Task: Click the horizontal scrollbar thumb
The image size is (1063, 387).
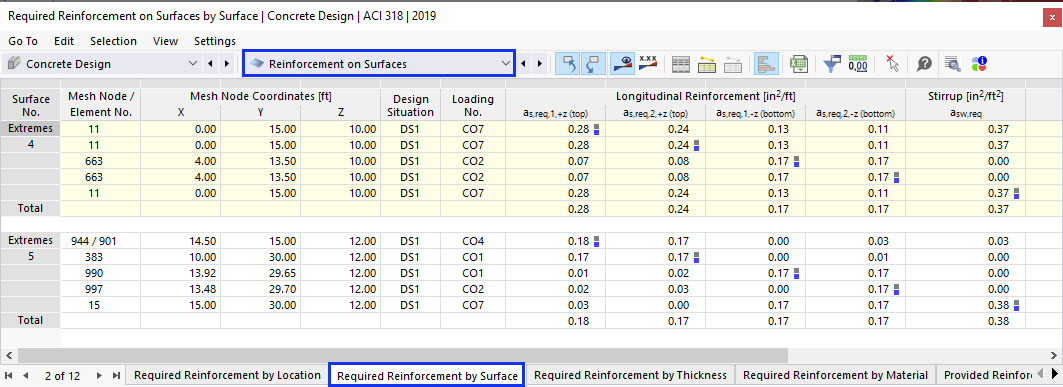Action: click(x=403, y=355)
